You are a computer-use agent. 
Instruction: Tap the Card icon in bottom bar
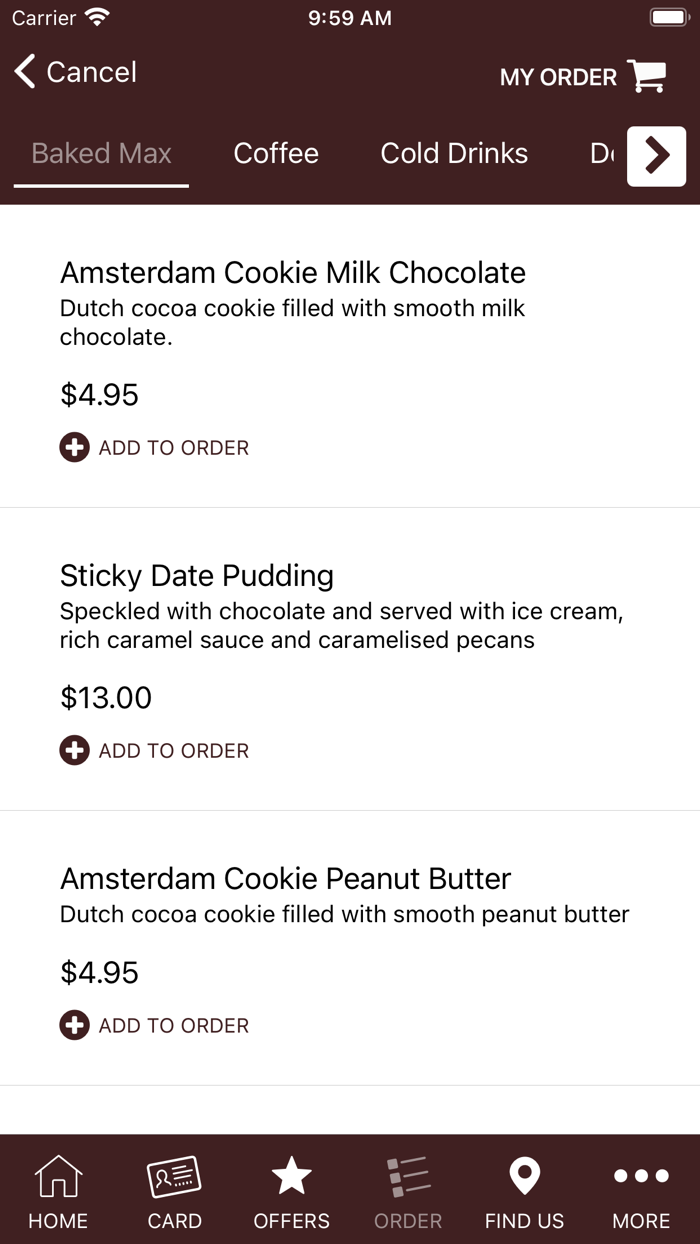point(174,1188)
